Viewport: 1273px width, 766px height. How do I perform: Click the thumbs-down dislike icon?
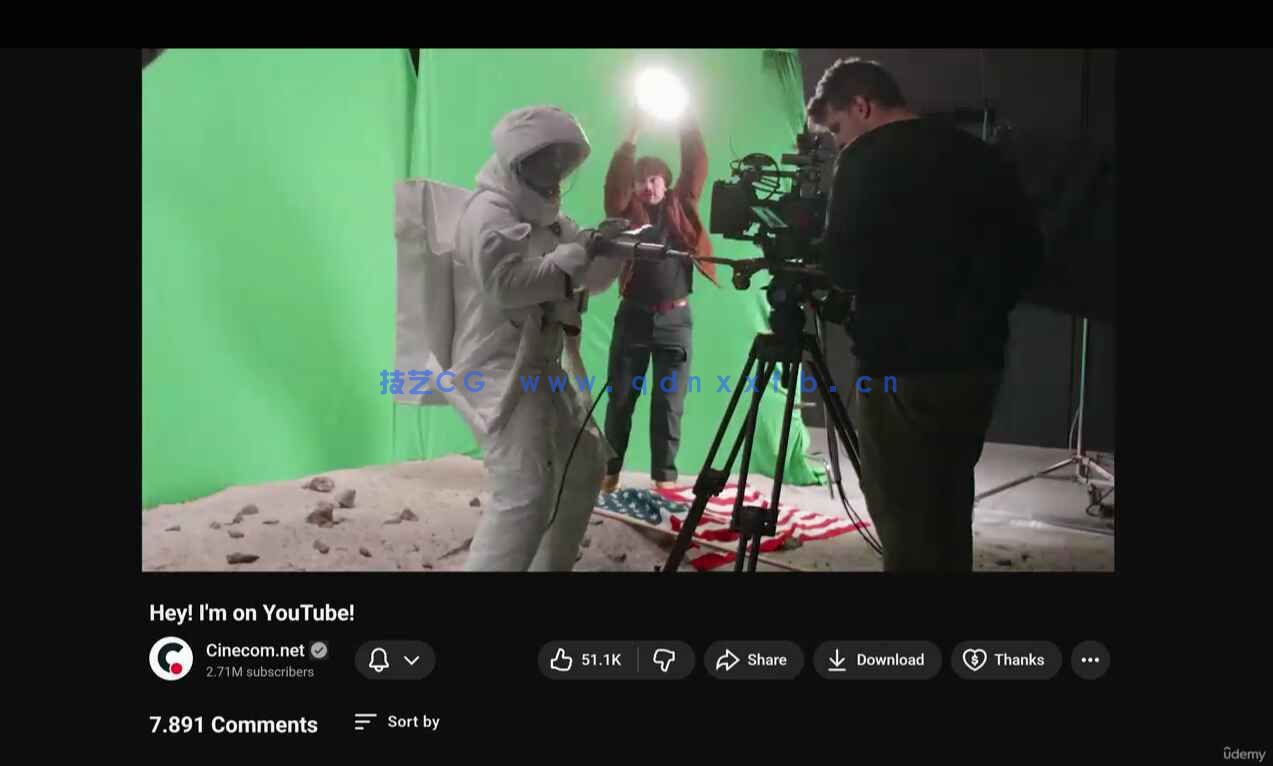664,660
